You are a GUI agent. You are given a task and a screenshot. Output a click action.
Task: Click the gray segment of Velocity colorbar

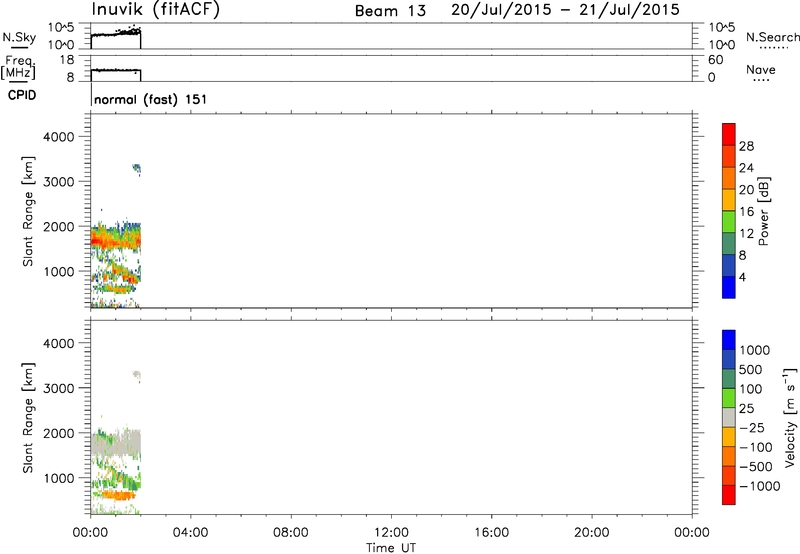pos(729,418)
